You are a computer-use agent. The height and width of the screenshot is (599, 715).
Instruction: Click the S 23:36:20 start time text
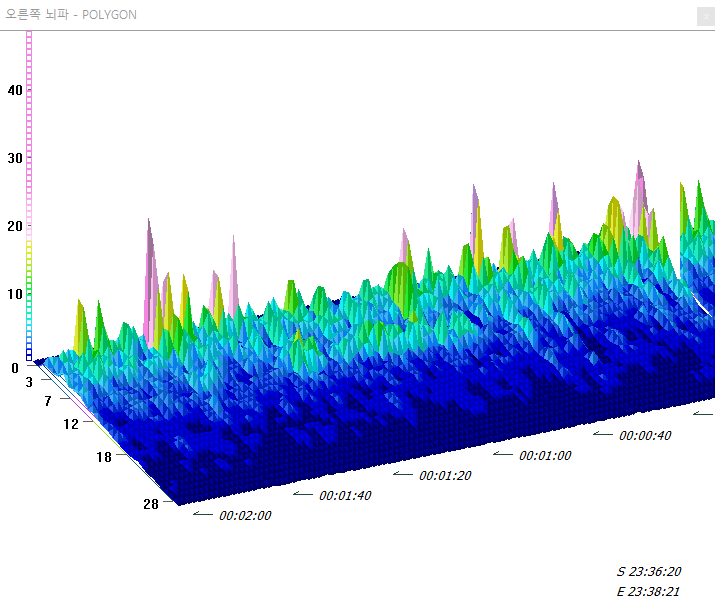[649, 572]
